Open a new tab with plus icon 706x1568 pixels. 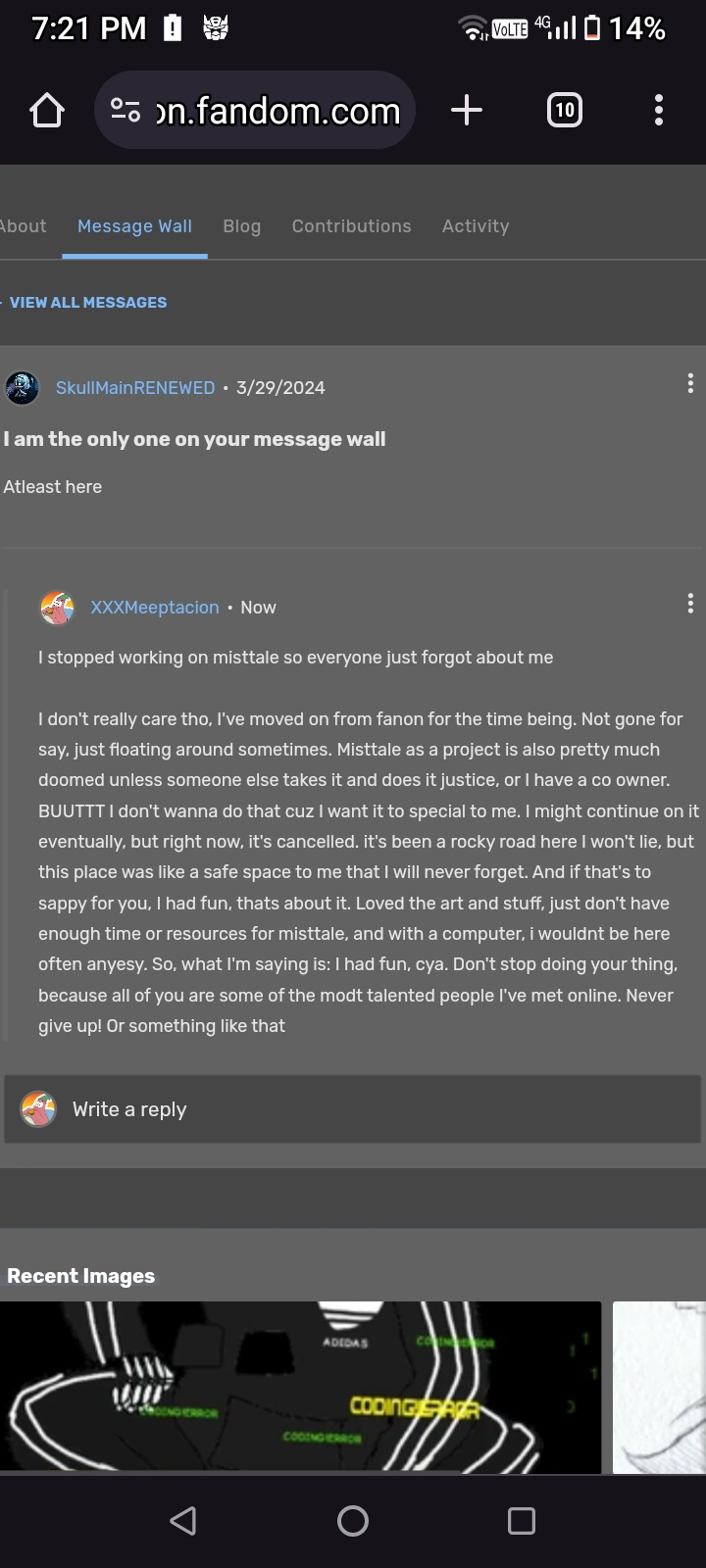(467, 110)
